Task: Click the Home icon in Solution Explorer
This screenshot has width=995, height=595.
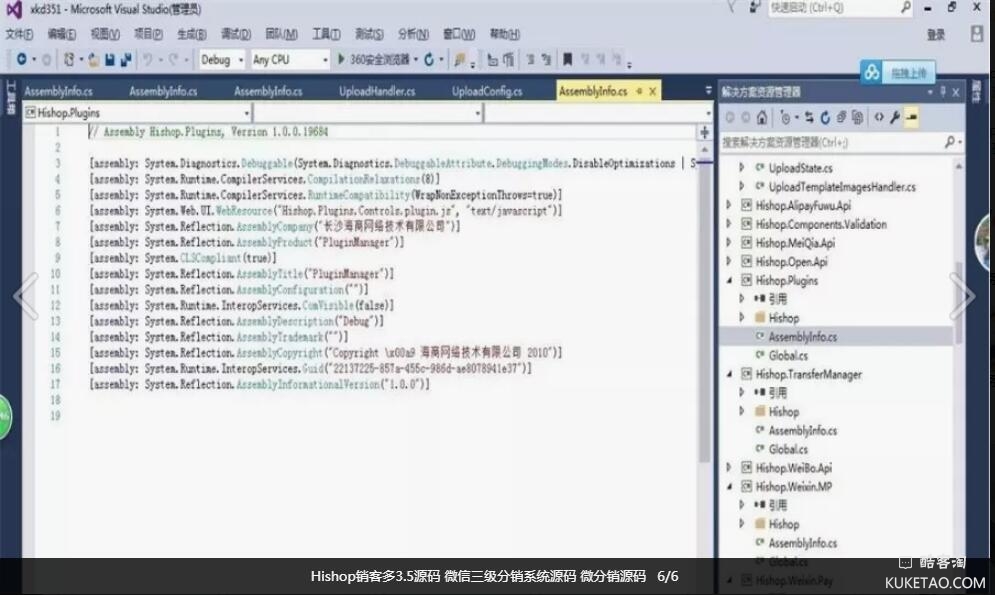Action: coord(762,117)
